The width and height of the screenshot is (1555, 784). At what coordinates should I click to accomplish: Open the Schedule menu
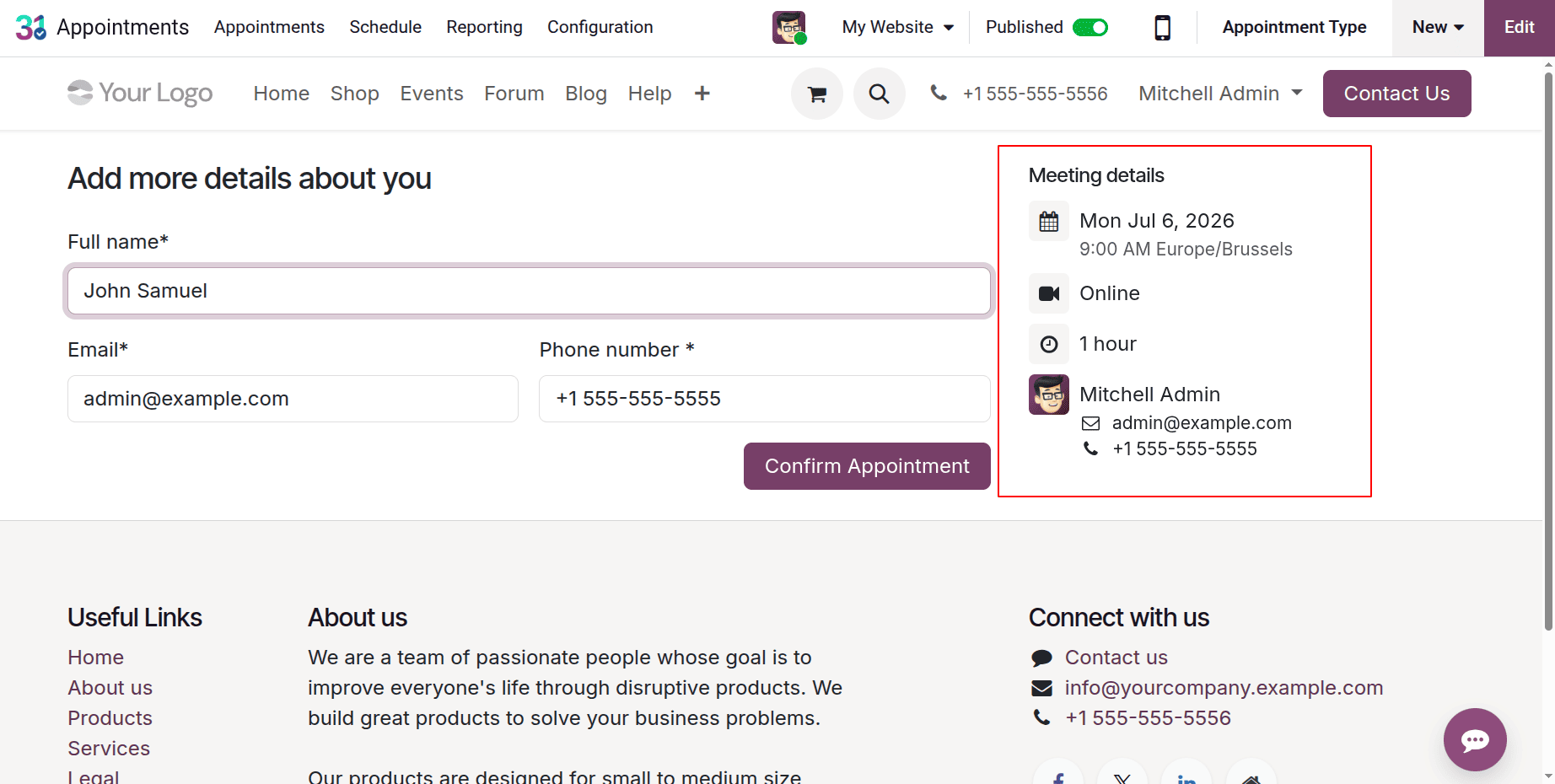click(385, 27)
